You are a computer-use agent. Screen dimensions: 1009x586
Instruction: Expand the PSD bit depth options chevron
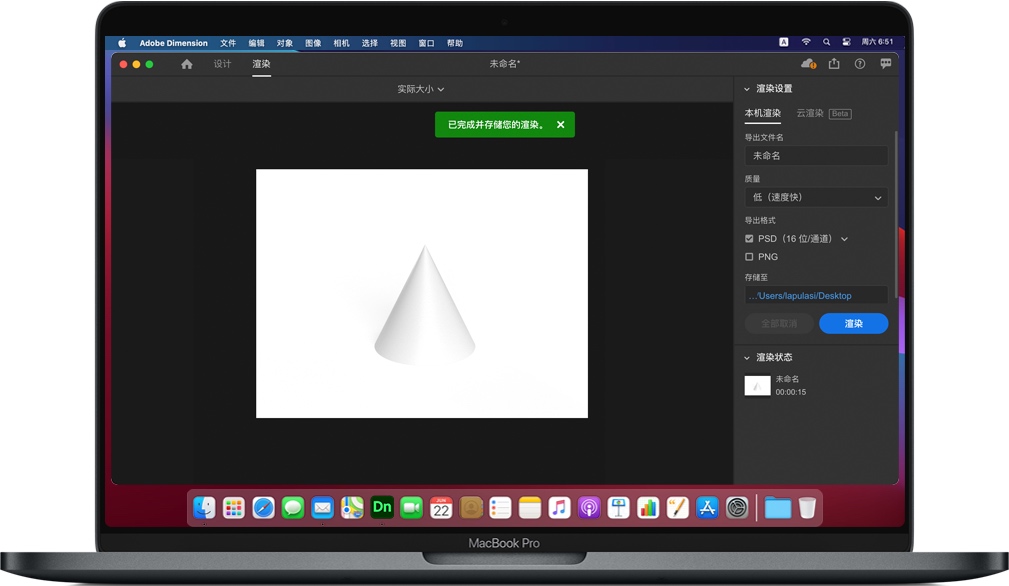tap(844, 239)
